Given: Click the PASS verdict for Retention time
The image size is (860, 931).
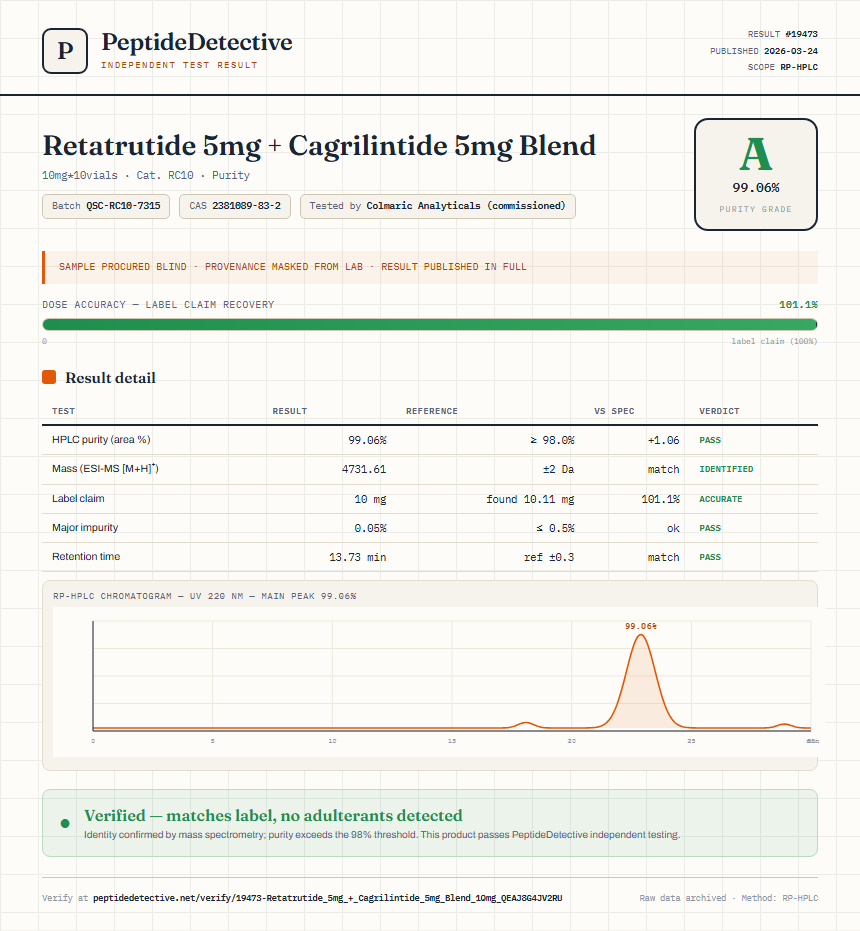Looking at the screenshot, I should [710, 557].
